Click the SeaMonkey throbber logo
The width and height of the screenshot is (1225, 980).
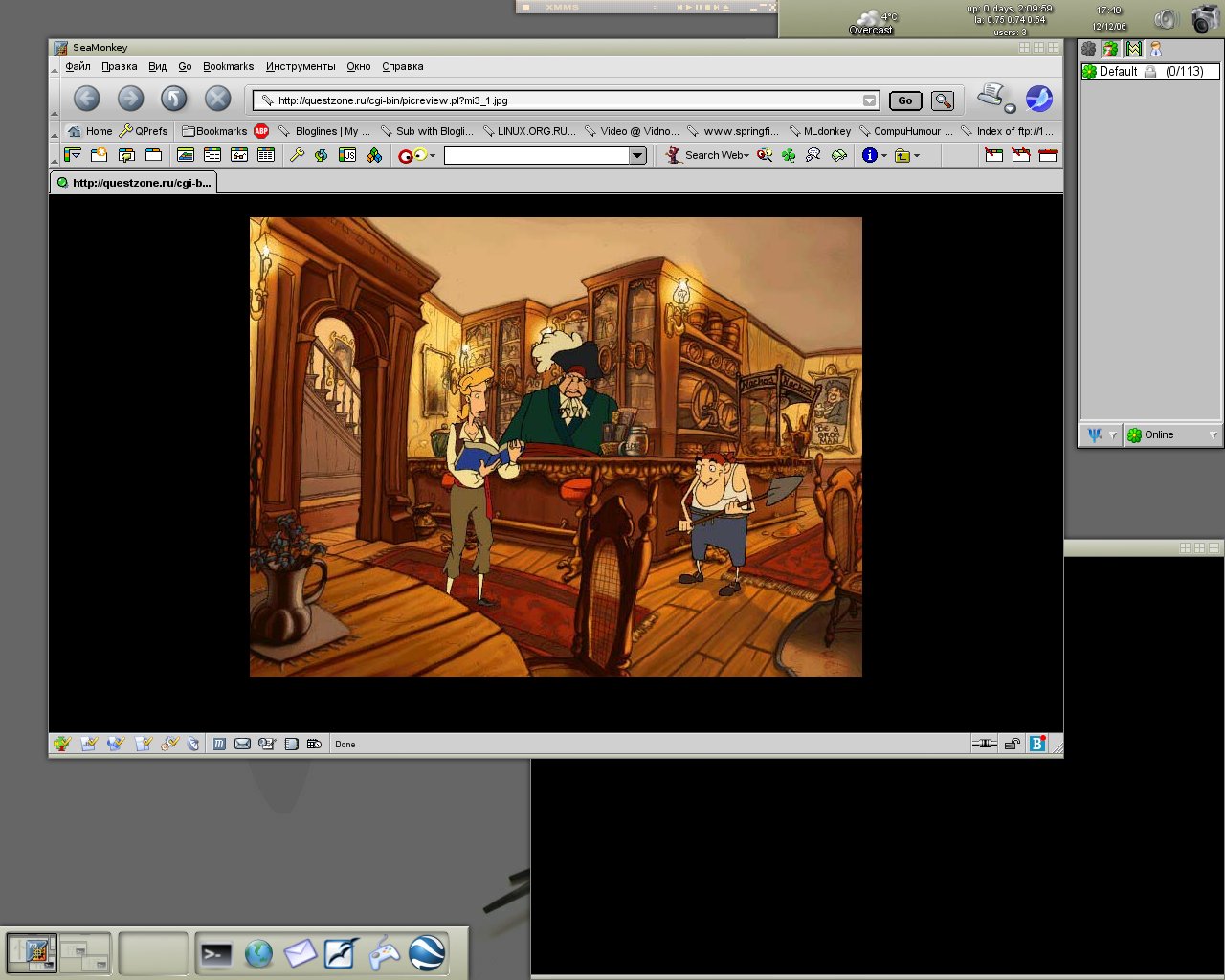(1039, 98)
